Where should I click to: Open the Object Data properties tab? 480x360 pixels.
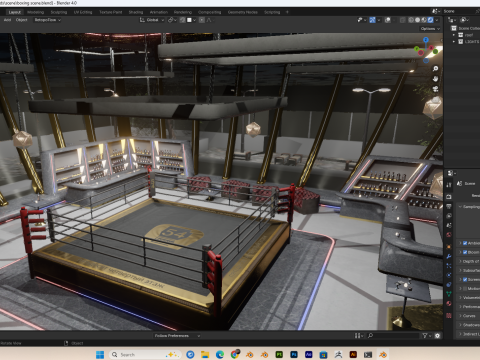point(449,294)
